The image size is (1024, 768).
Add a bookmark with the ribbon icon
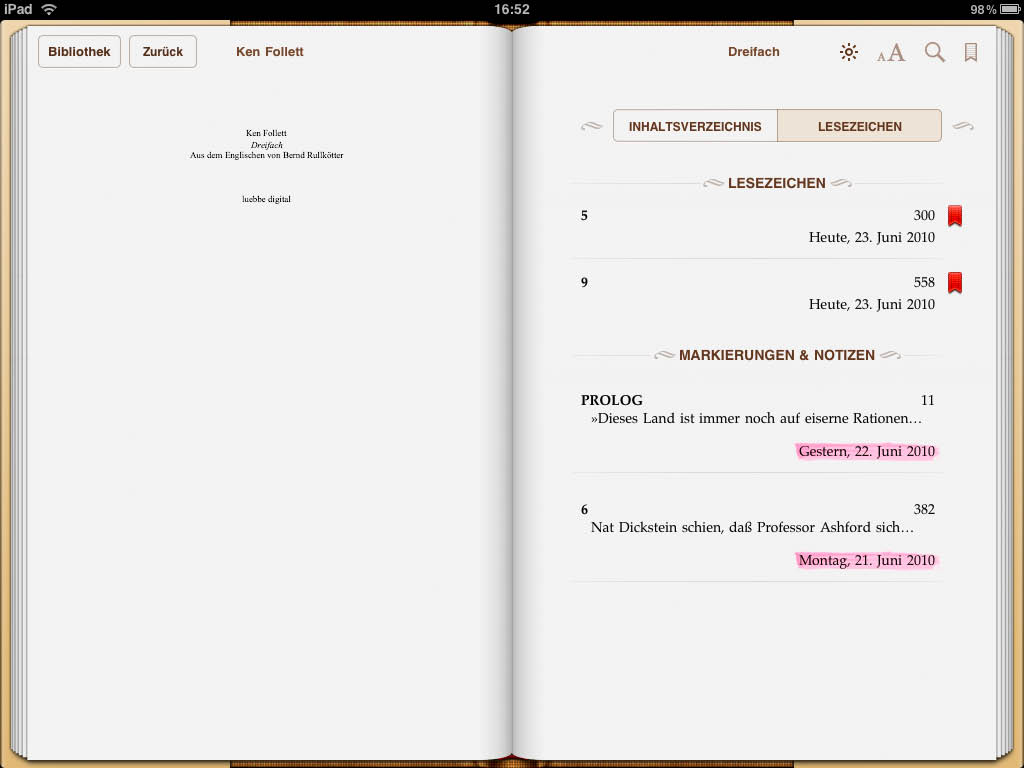pyautogui.click(x=971, y=52)
